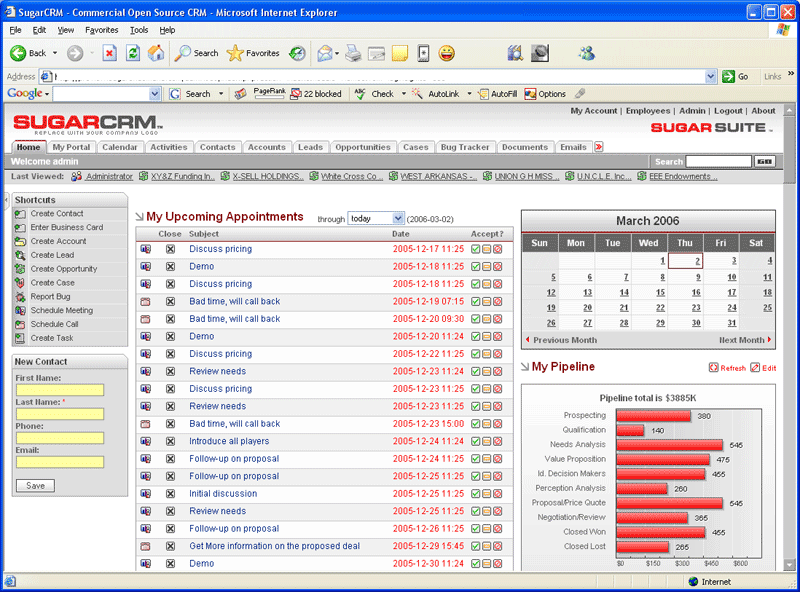Click the scroll down arrow of the page
The height and width of the screenshot is (592, 800).
point(789,565)
